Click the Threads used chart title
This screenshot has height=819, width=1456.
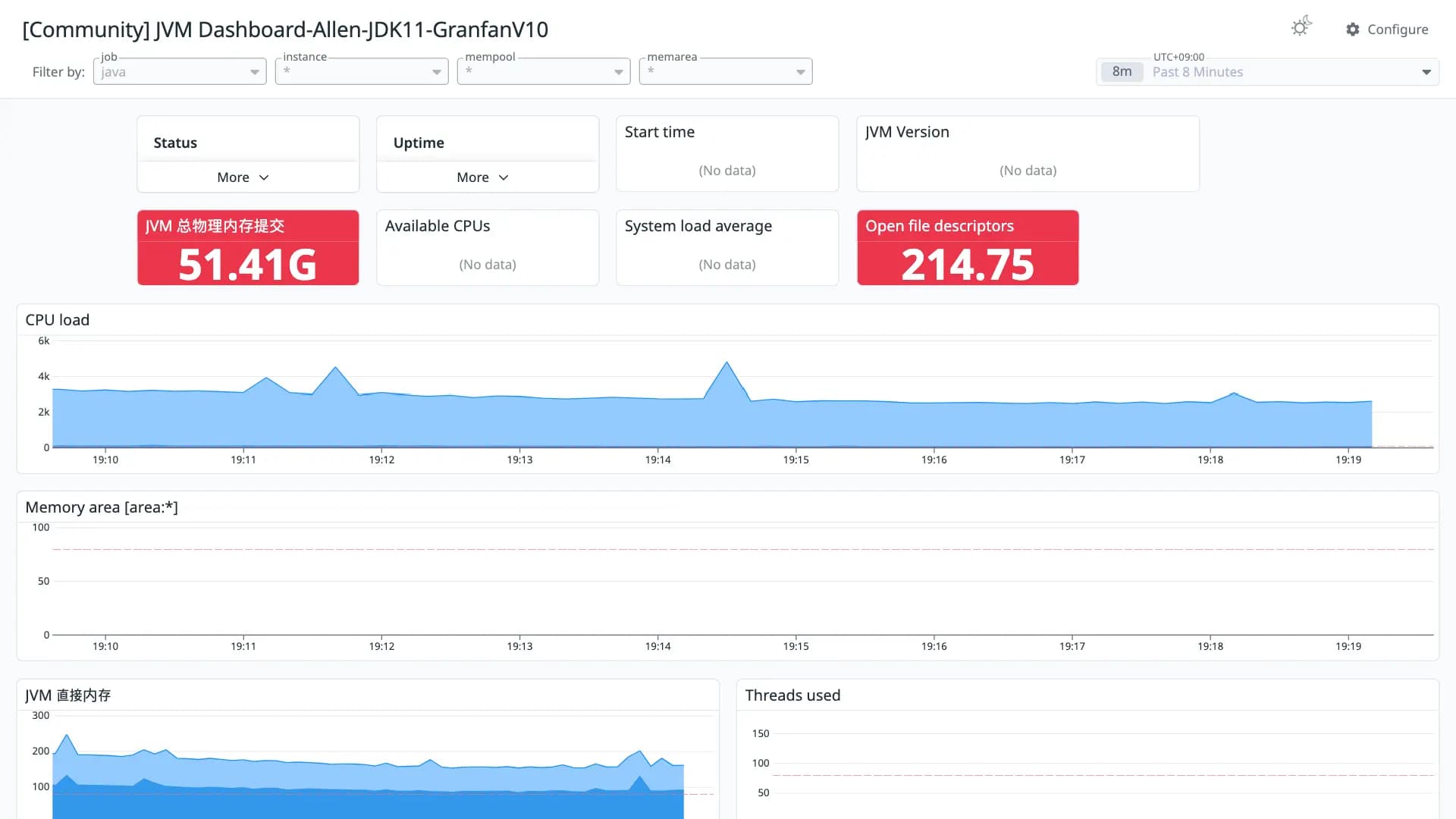click(792, 695)
